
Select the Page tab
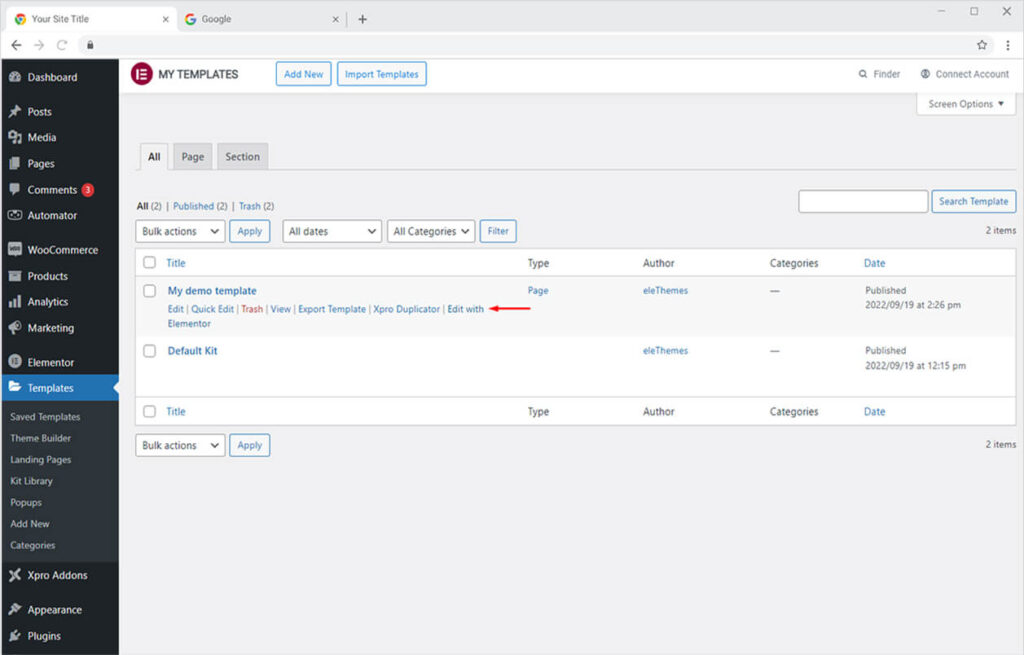[193, 157]
